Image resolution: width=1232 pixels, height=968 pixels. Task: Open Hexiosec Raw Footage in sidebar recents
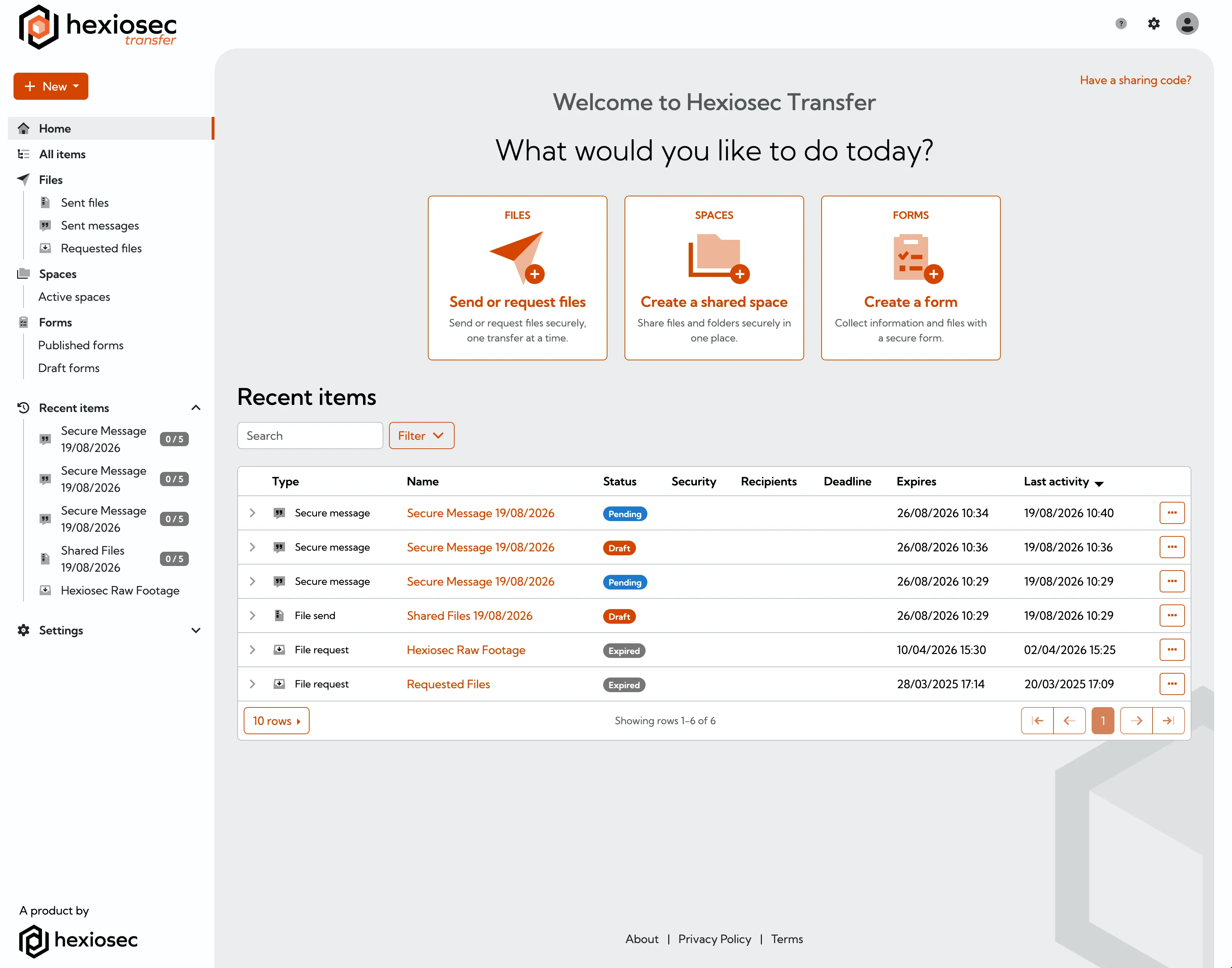tap(120, 591)
